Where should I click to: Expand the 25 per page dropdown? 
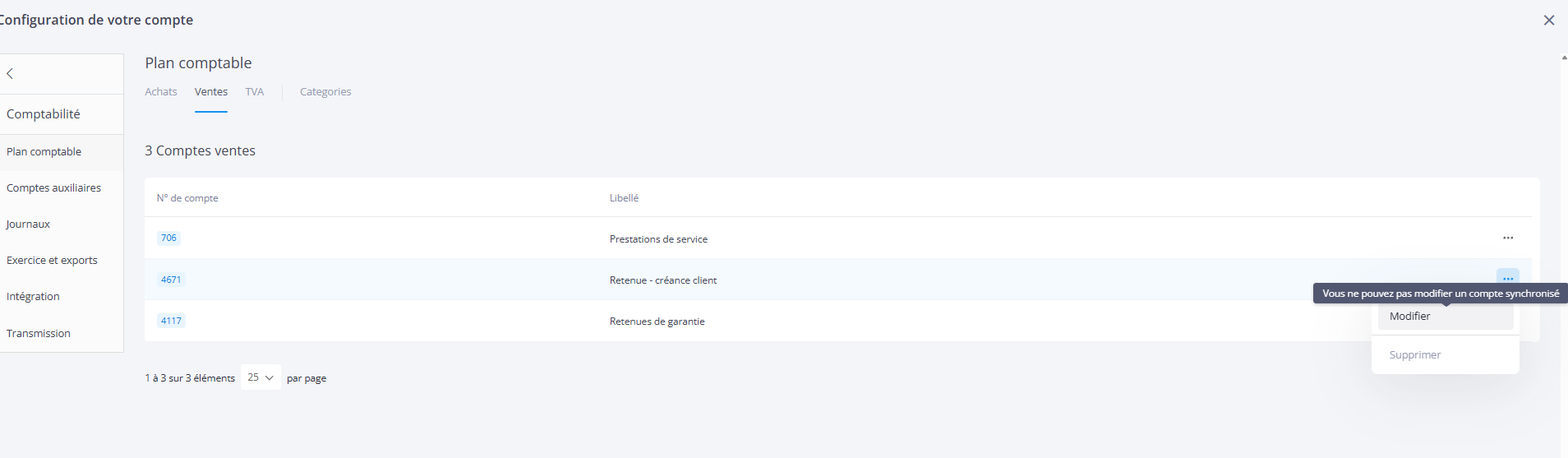pos(261,377)
